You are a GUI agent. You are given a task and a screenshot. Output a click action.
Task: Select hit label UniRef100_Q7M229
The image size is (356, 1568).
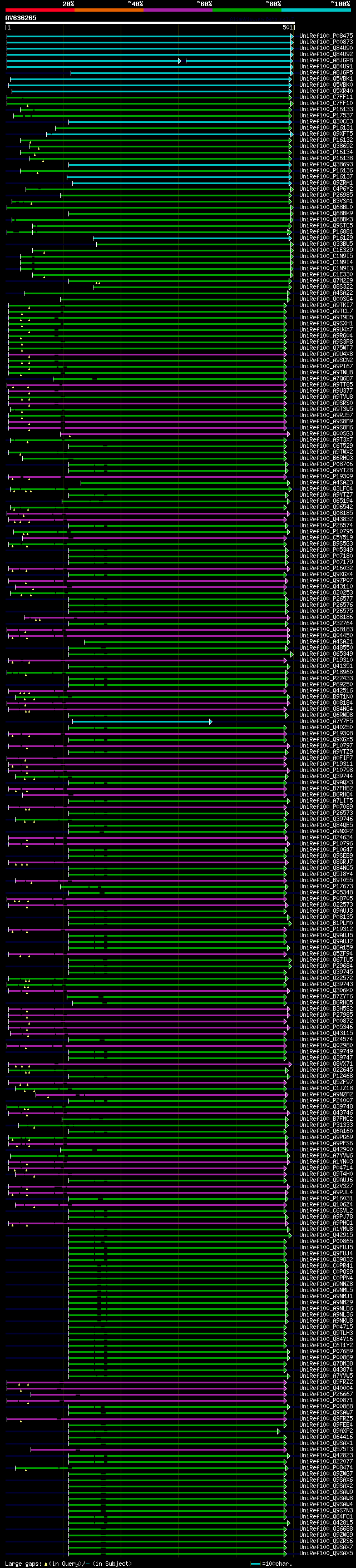point(326,280)
